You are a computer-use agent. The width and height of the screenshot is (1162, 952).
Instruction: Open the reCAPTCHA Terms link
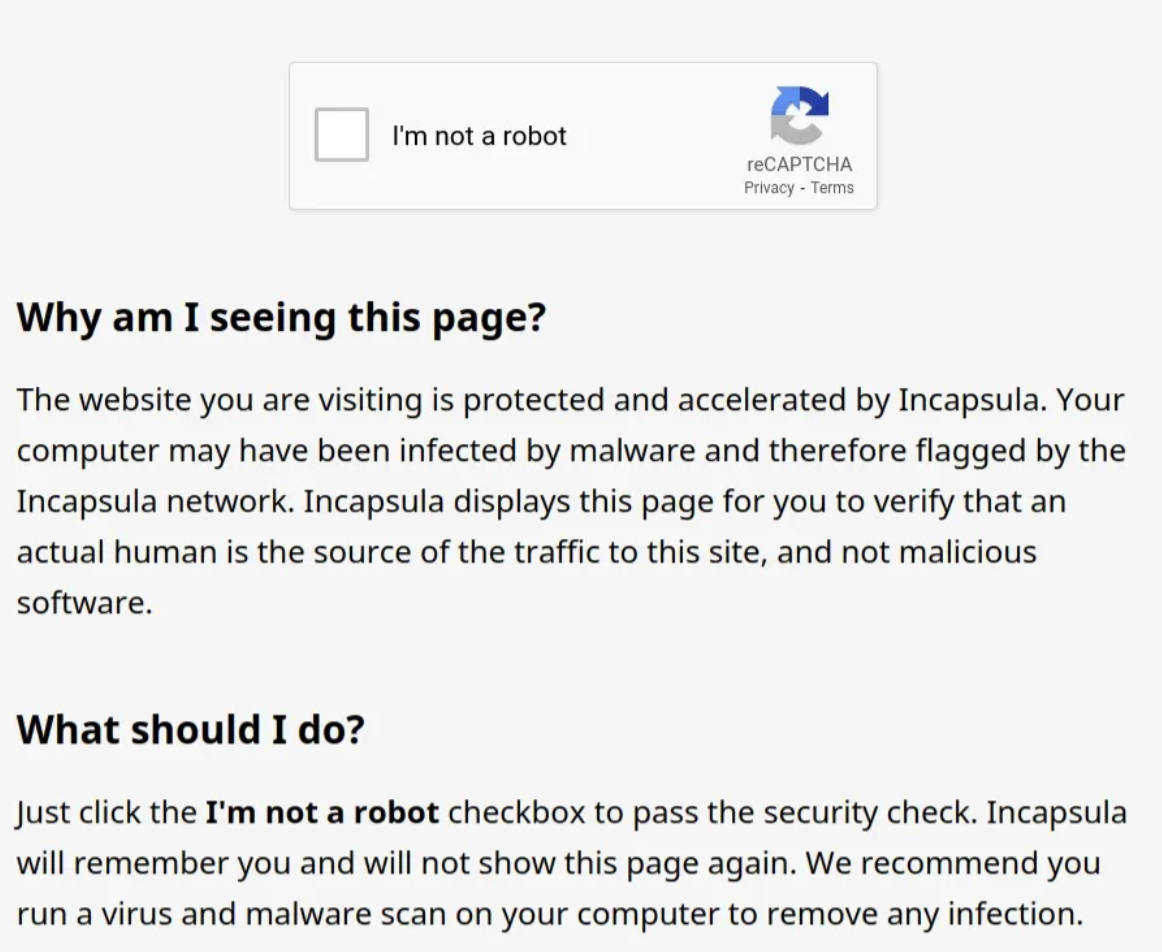(832, 188)
